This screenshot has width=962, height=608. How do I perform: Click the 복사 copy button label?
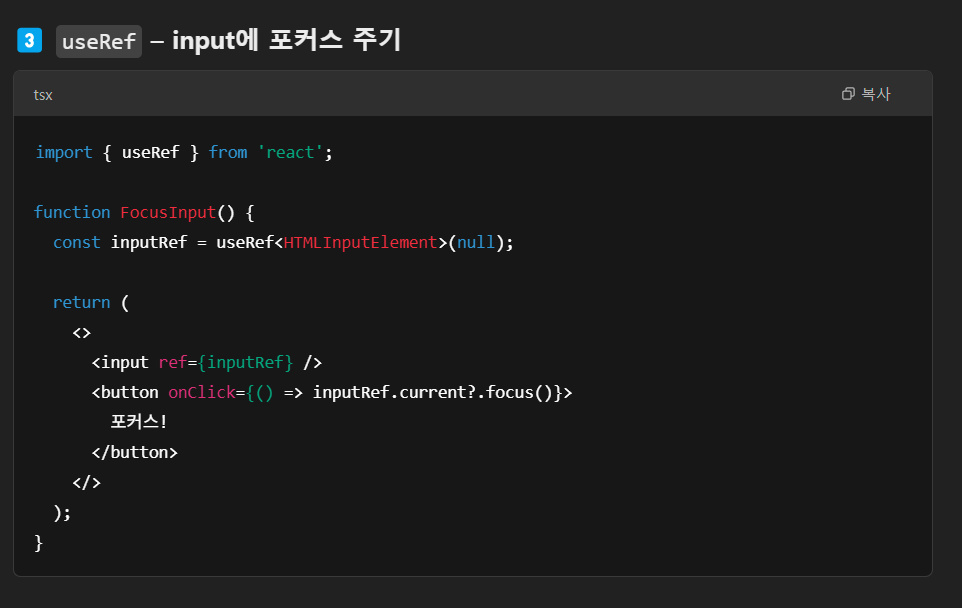[x=876, y=94]
